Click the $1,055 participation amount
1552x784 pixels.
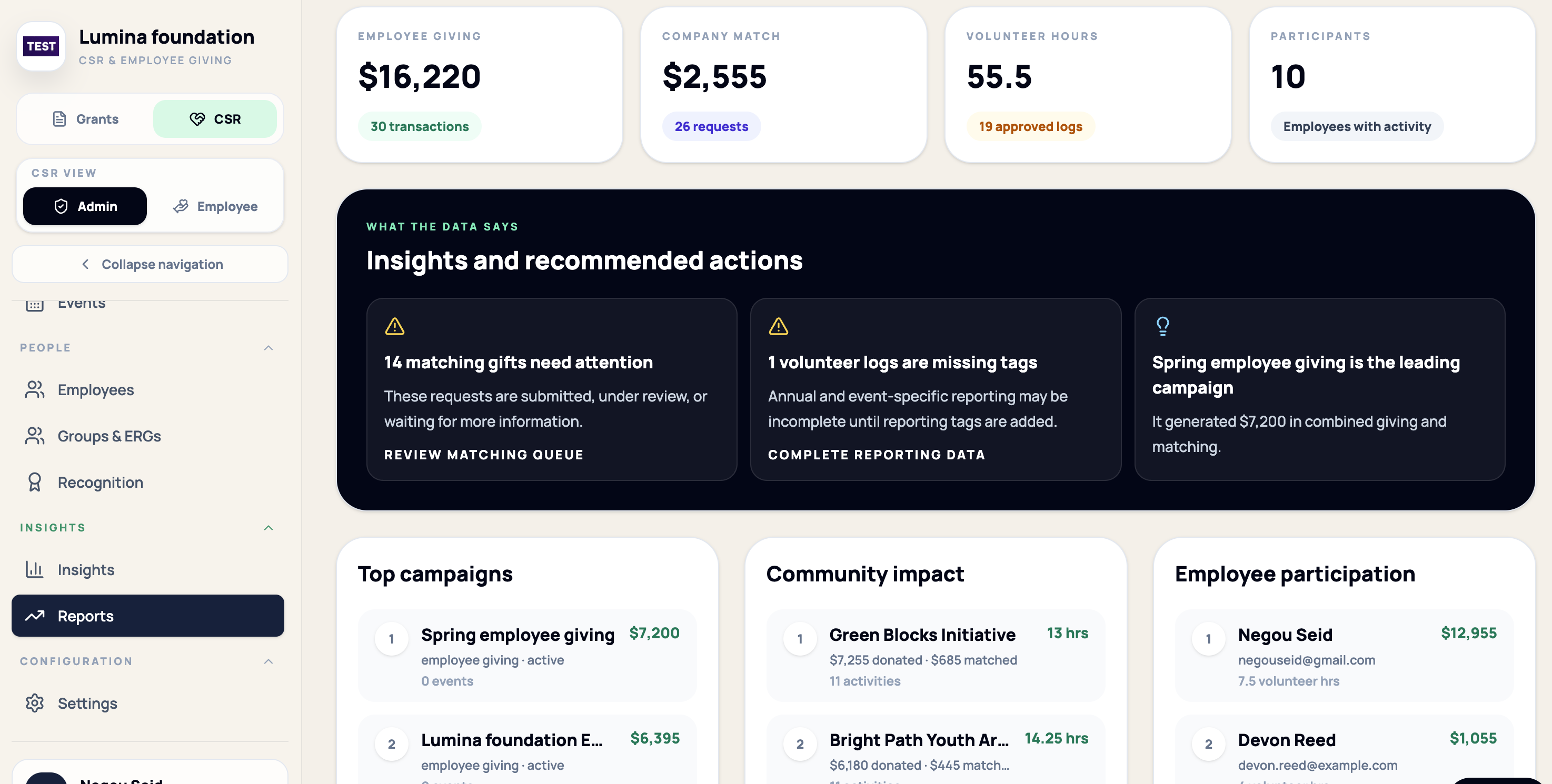coord(1473,739)
